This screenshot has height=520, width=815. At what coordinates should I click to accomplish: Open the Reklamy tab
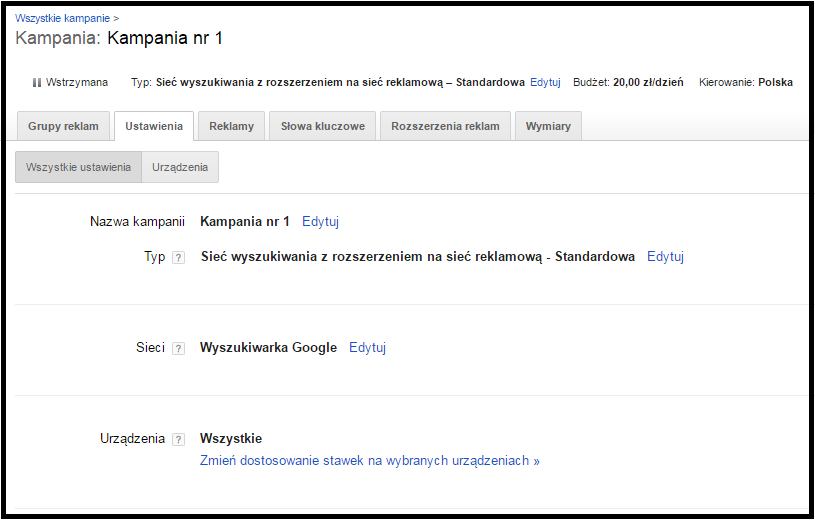click(231, 126)
